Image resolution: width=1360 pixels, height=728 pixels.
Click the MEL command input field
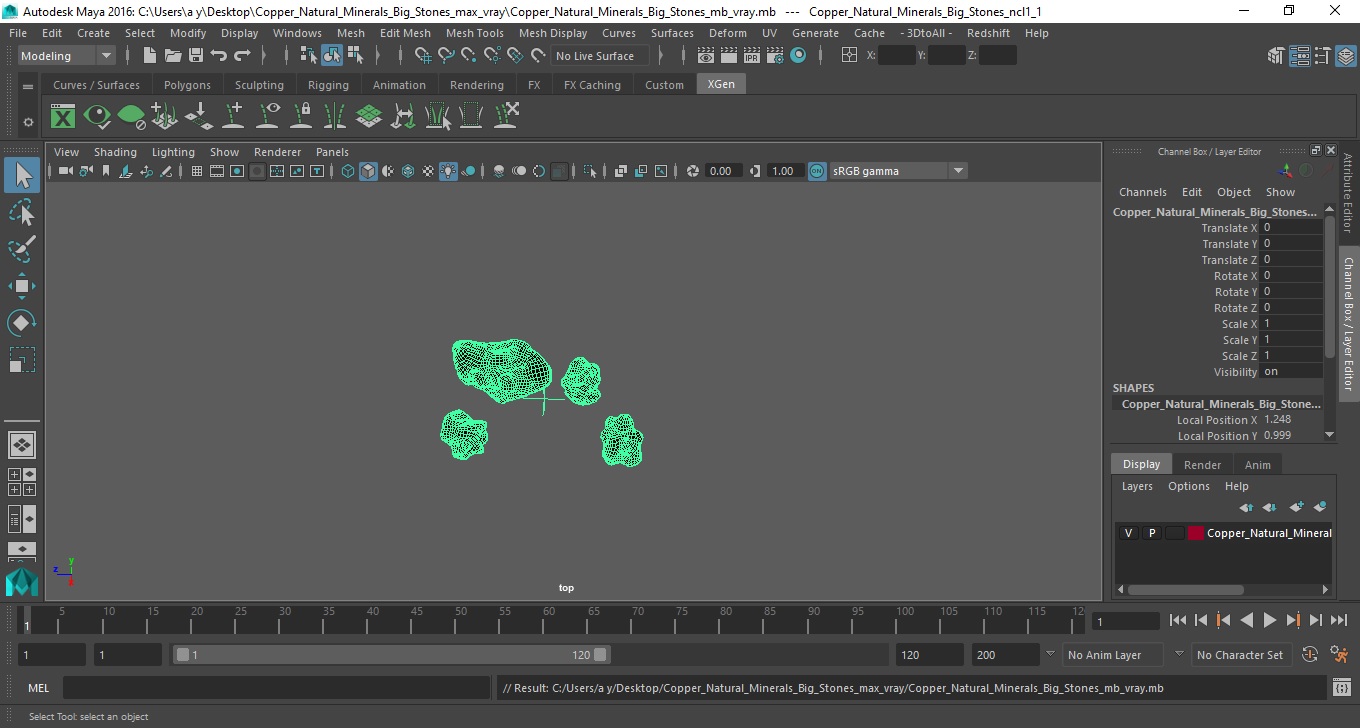[279, 688]
